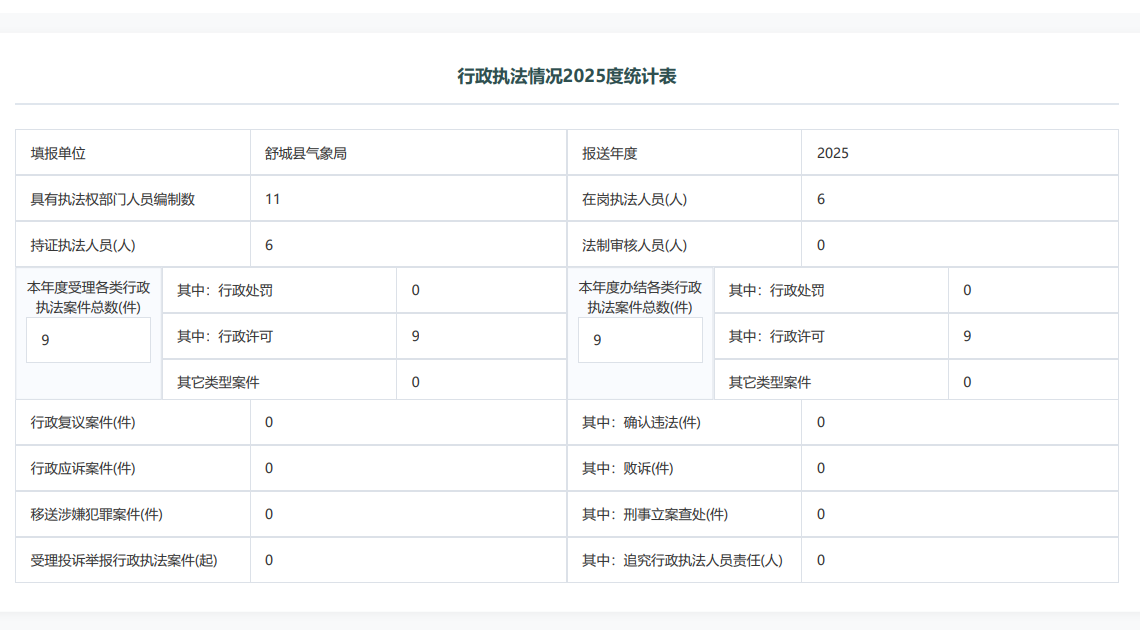
Task: Click 行政处罚 label under closed cases
Action: [776, 290]
